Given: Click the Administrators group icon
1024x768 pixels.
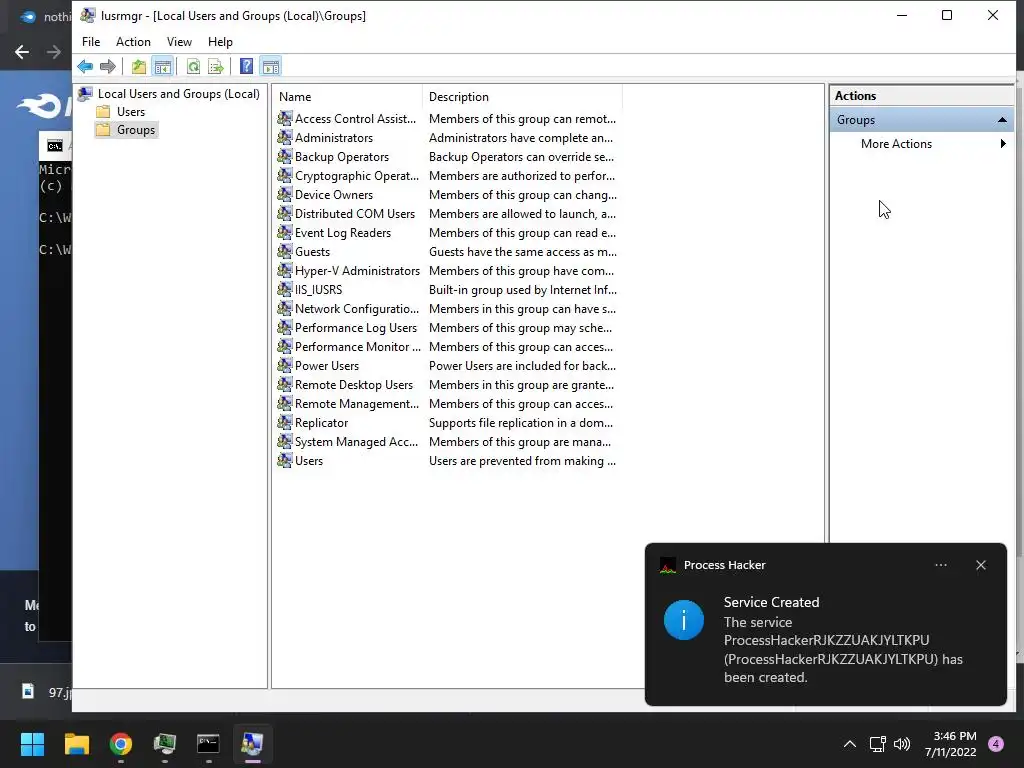Looking at the screenshot, I should click(x=285, y=137).
